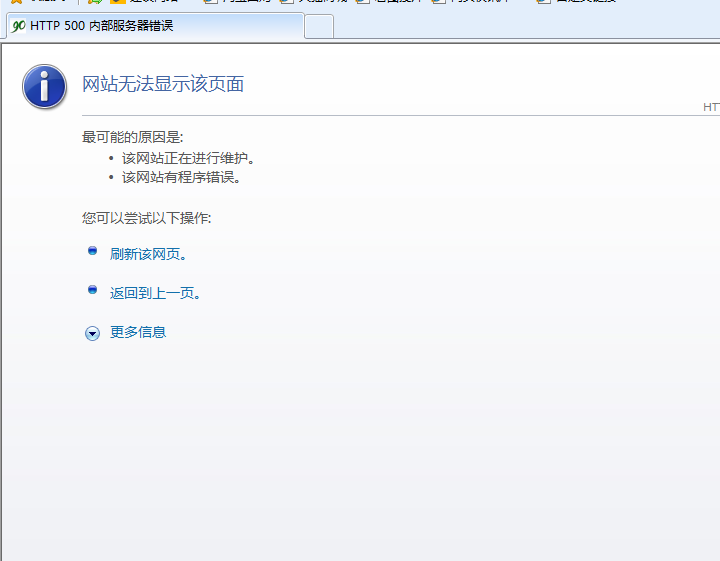Viewport: 720px width, 561px height.
Task: Open a new blank tab button
Action: (319, 27)
